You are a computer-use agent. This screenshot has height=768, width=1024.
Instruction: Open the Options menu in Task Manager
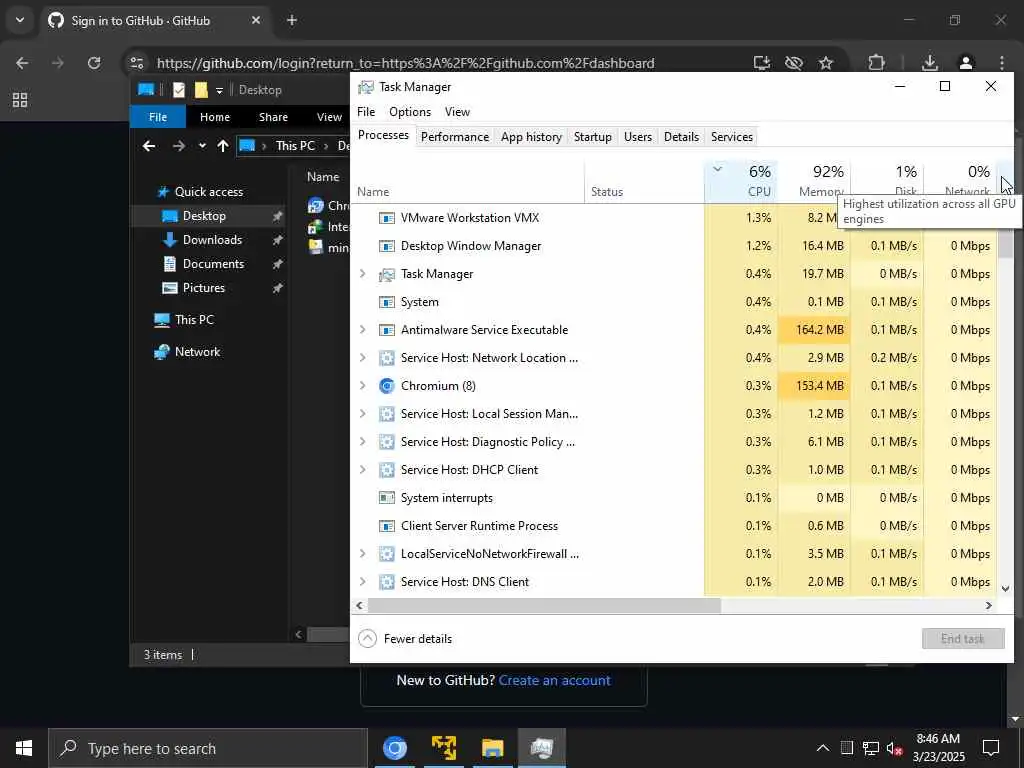point(409,112)
